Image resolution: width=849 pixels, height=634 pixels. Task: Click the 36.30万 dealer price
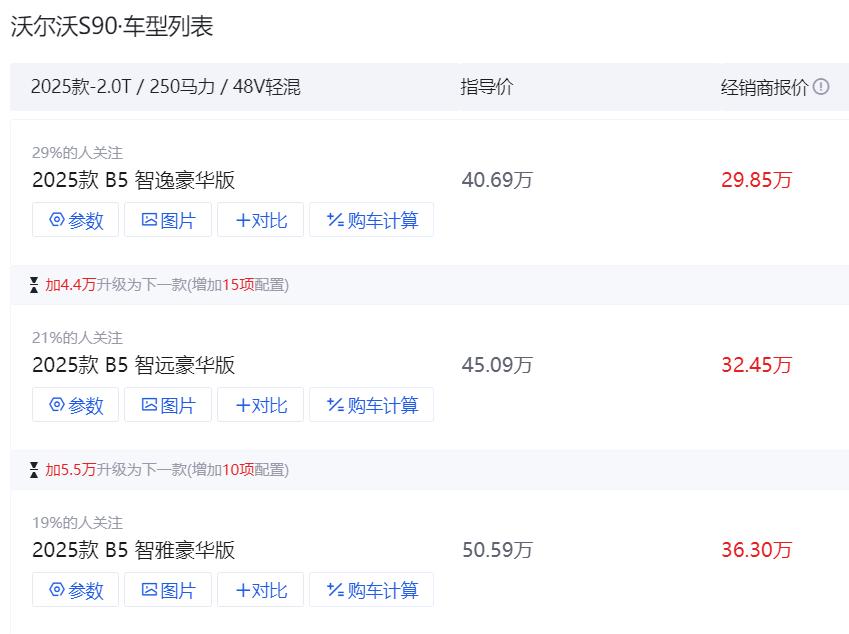(x=756, y=550)
